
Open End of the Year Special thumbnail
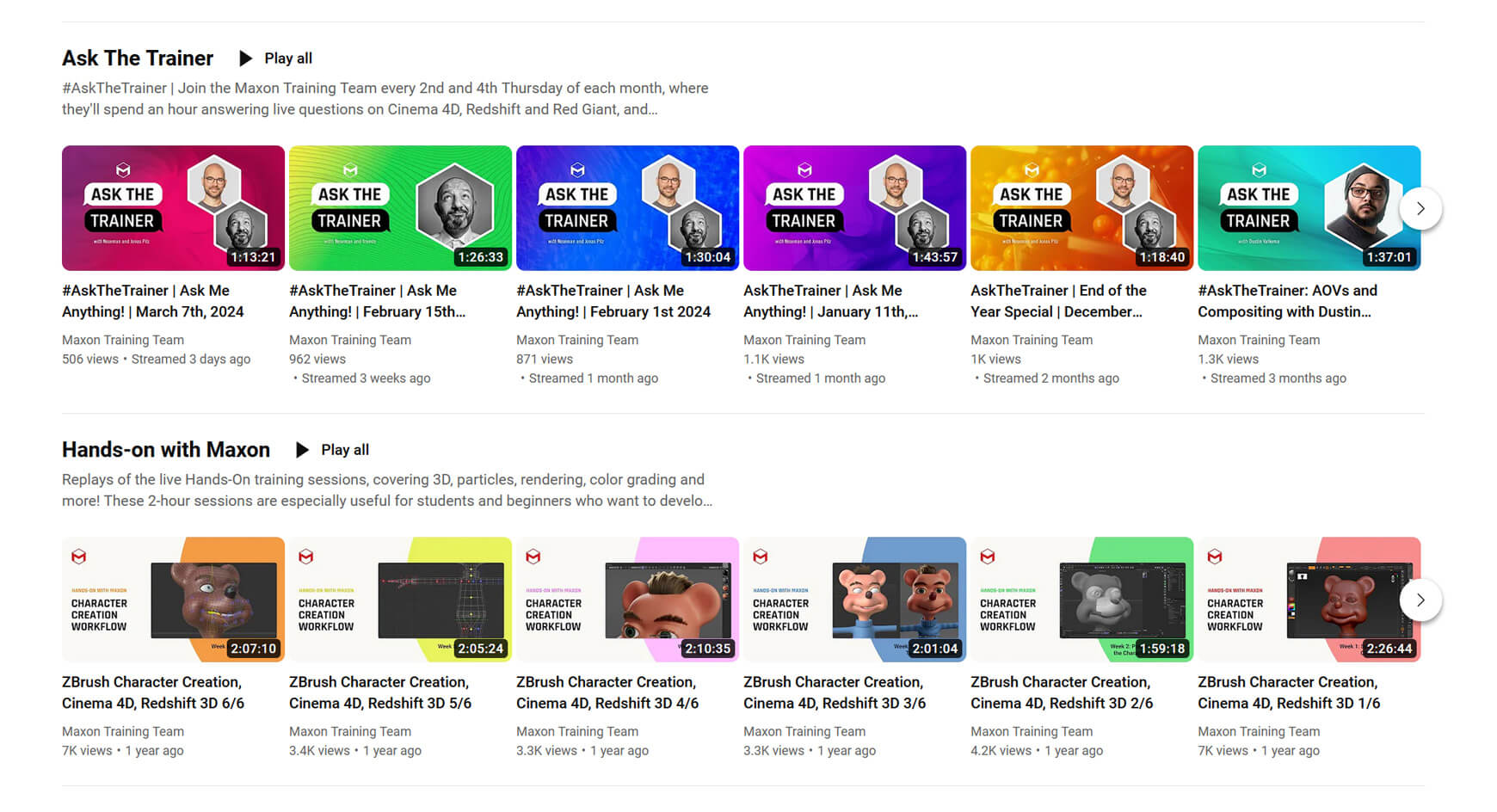click(1081, 208)
